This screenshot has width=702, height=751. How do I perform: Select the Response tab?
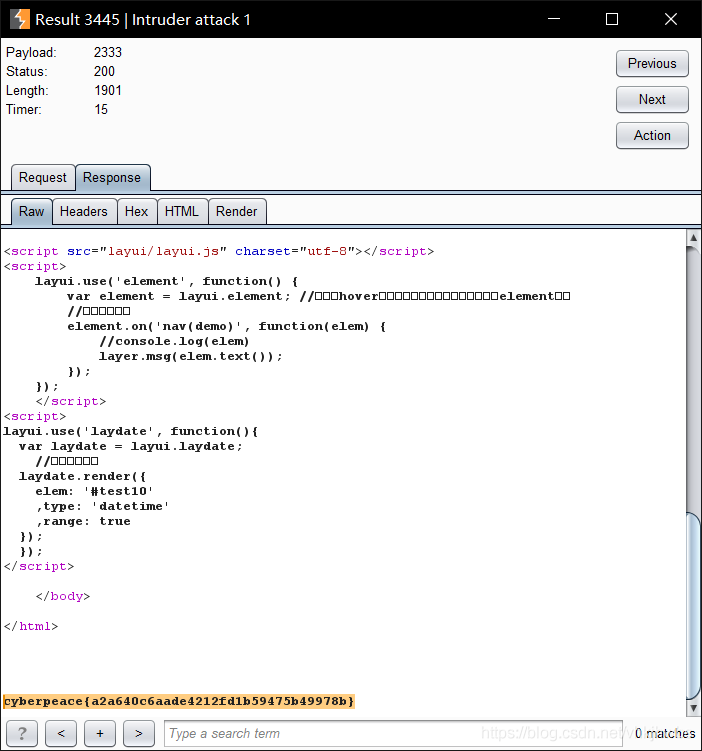[x=112, y=178]
